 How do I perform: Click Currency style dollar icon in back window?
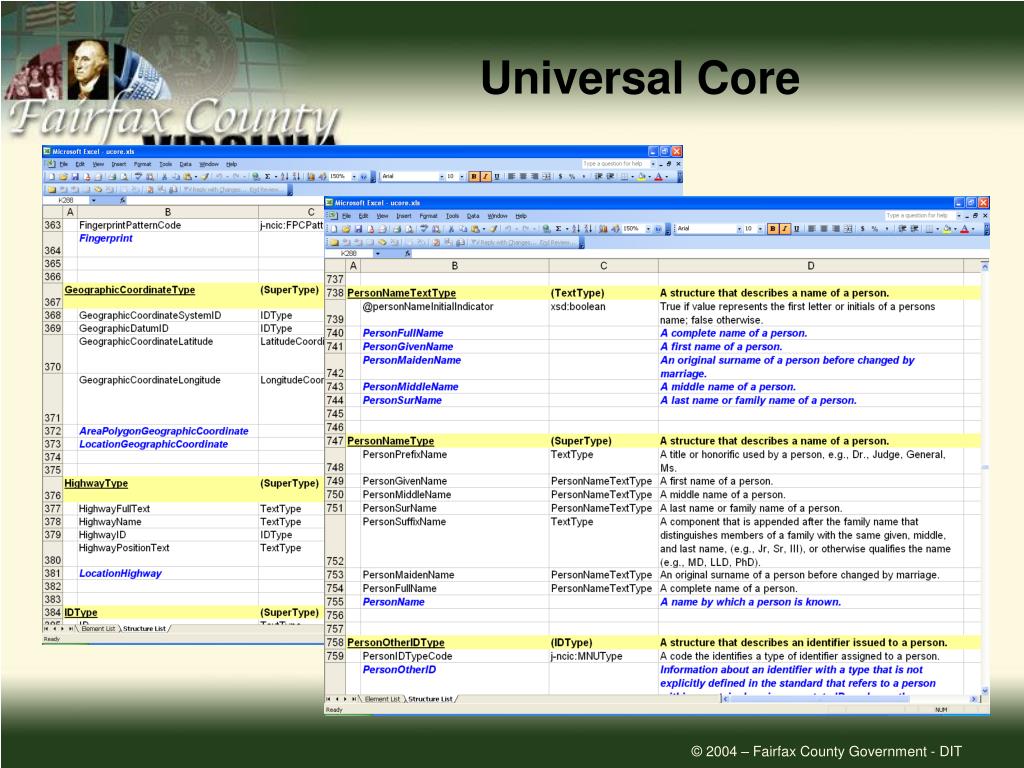(x=560, y=176)
